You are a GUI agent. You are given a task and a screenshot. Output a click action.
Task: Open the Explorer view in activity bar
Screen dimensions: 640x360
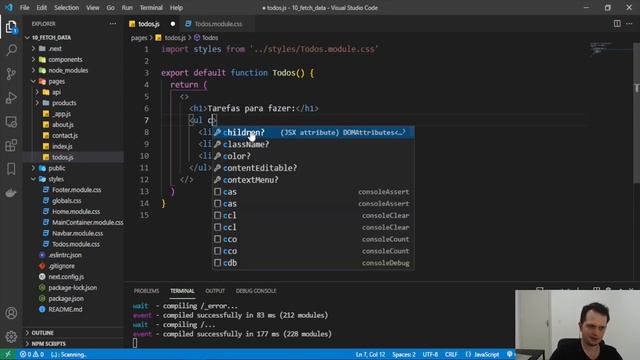click(11, 27)
